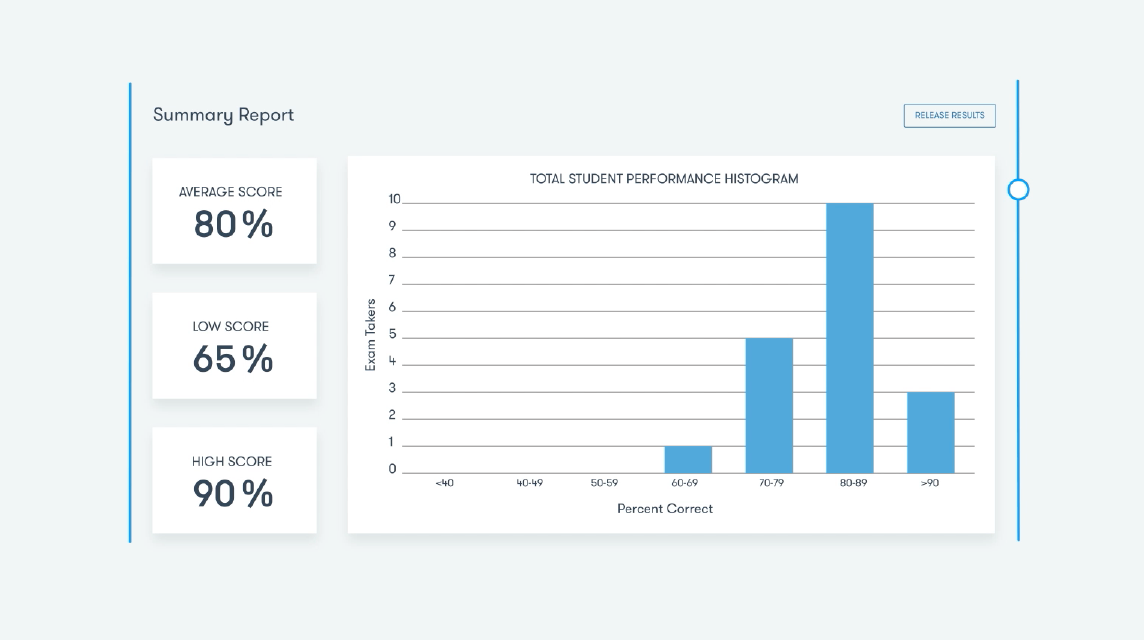Click the 70-79 histogram bar

(769, 405)
